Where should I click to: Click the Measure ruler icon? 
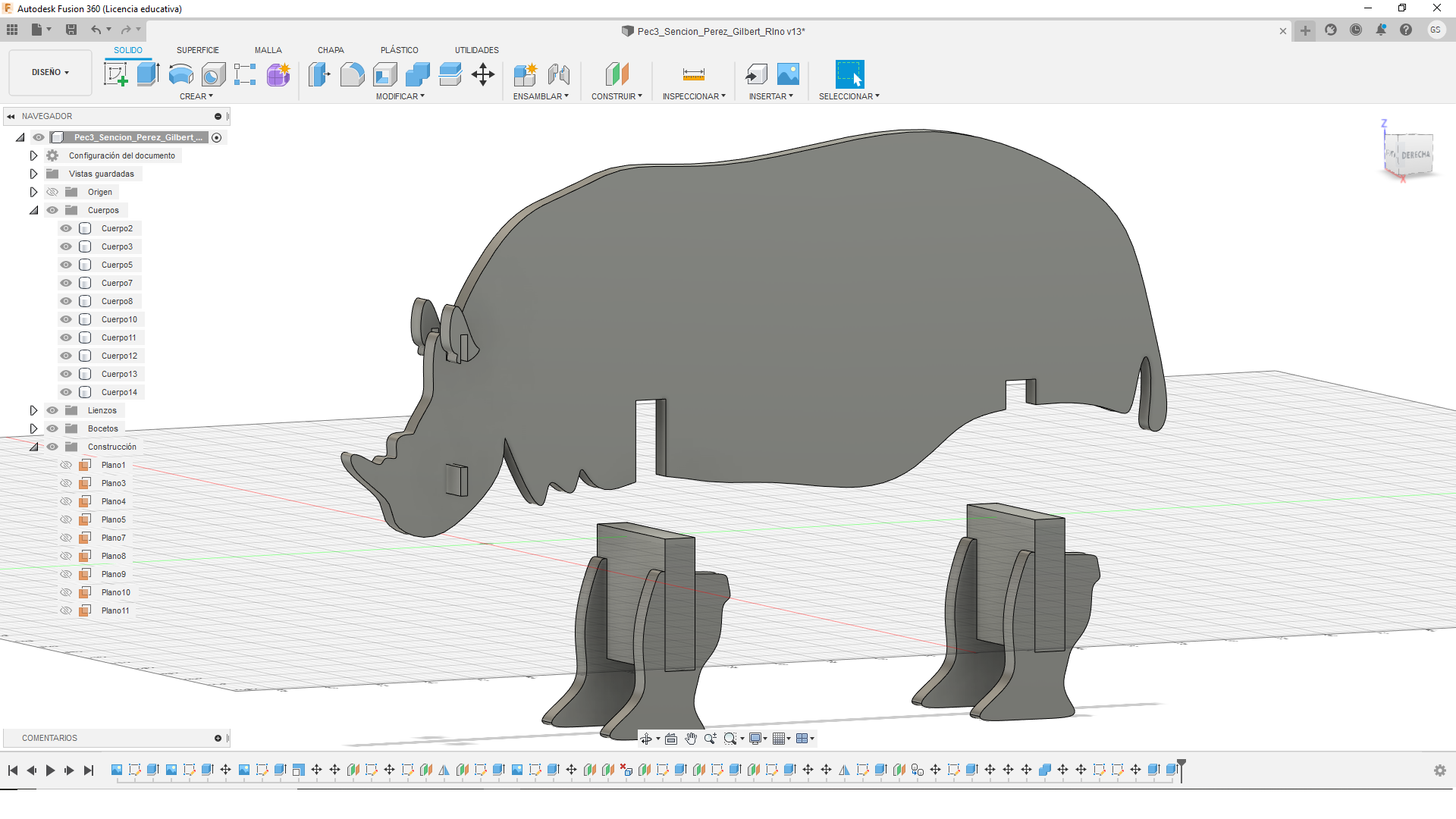pos(693,74)
